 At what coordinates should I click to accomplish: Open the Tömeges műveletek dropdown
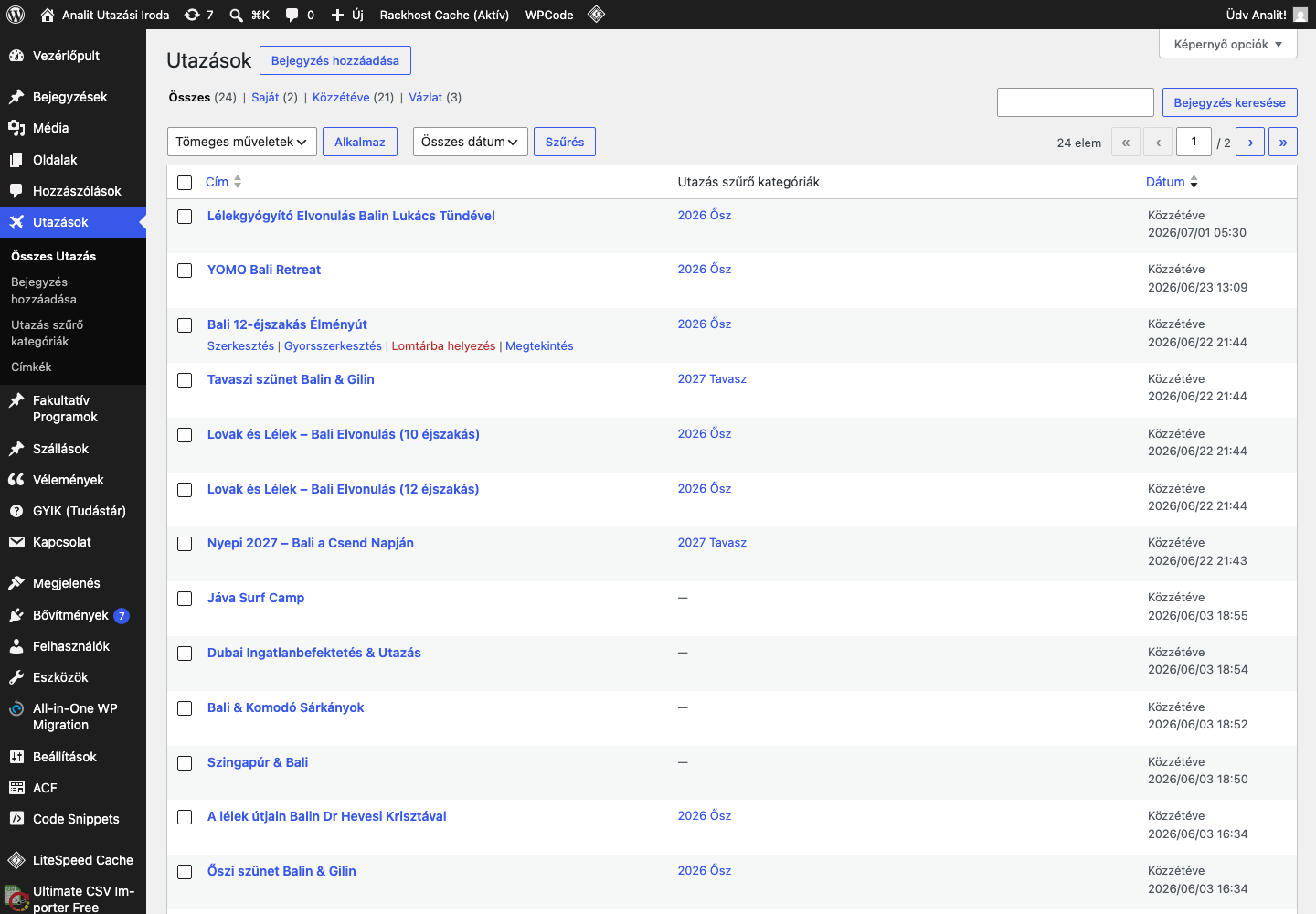click(242, 142)
